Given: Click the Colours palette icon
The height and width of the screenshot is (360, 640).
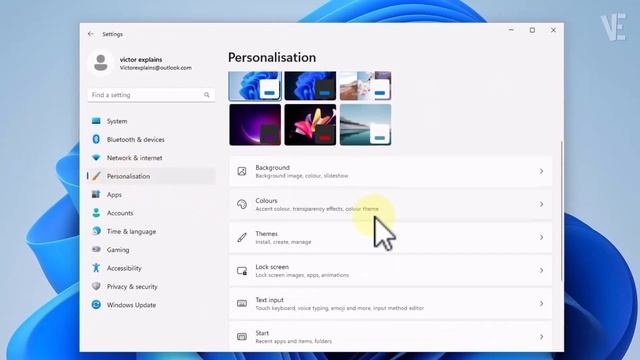Looking at the screenshot, I should coord(242,204).
